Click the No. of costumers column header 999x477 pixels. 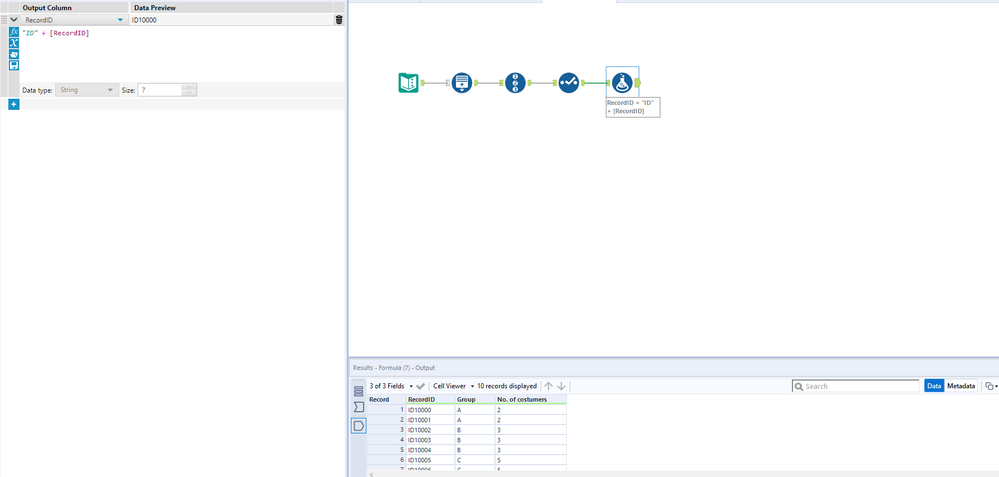point(531,400)
